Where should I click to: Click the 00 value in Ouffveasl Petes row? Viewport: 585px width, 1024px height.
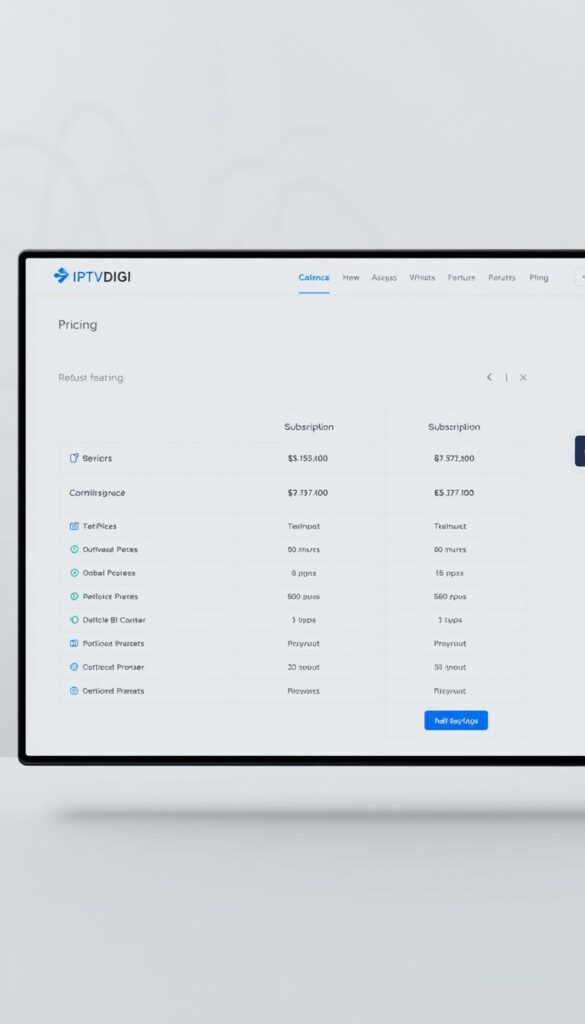[450, 549]
